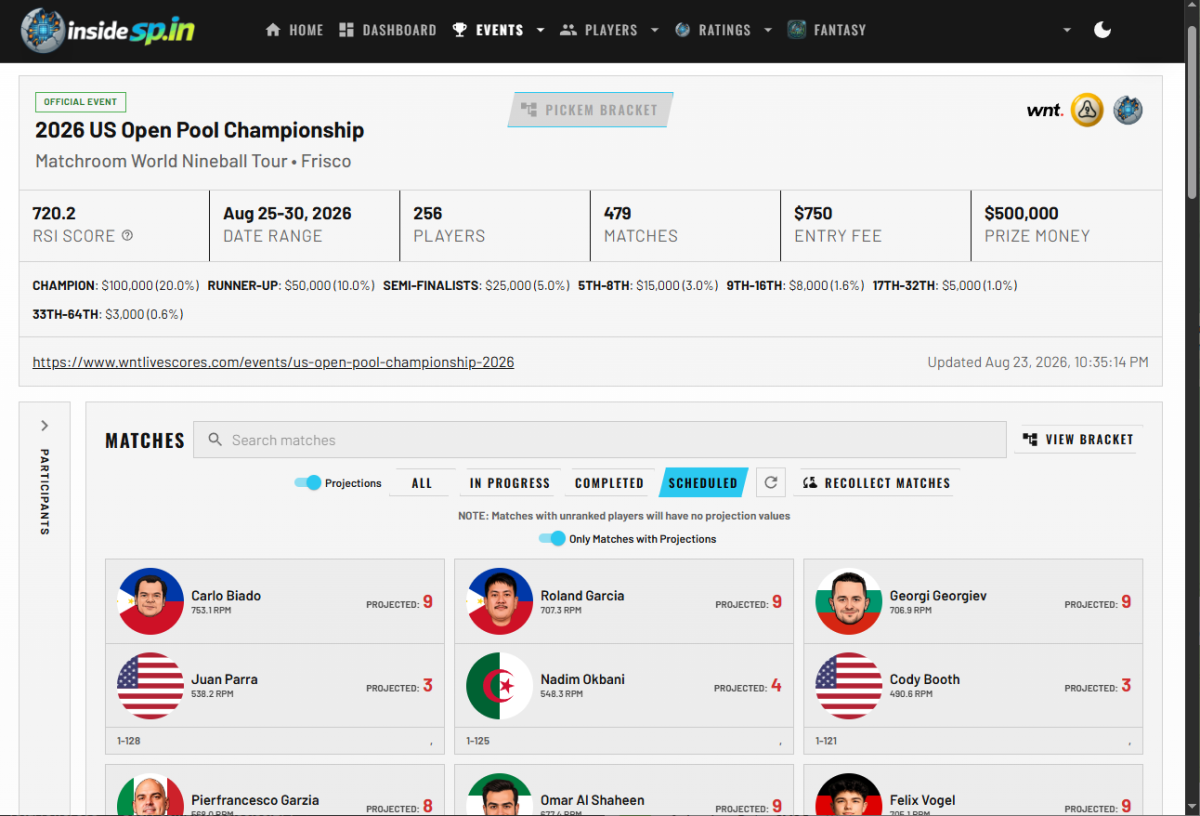Screen dimensions: 1200x816
Task: Click the Pierfrancesco Garzia player name
Action: (255, 800)
